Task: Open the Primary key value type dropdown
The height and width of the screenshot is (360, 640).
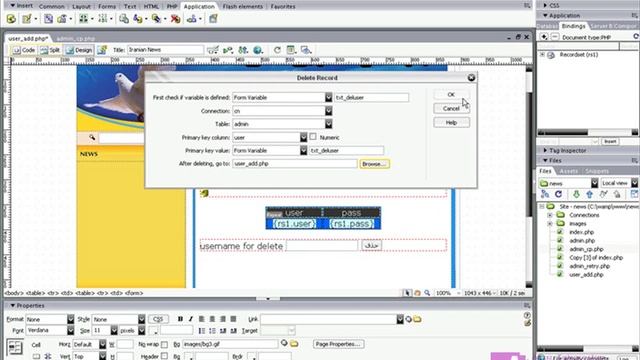Action: (x=303, y=151)
